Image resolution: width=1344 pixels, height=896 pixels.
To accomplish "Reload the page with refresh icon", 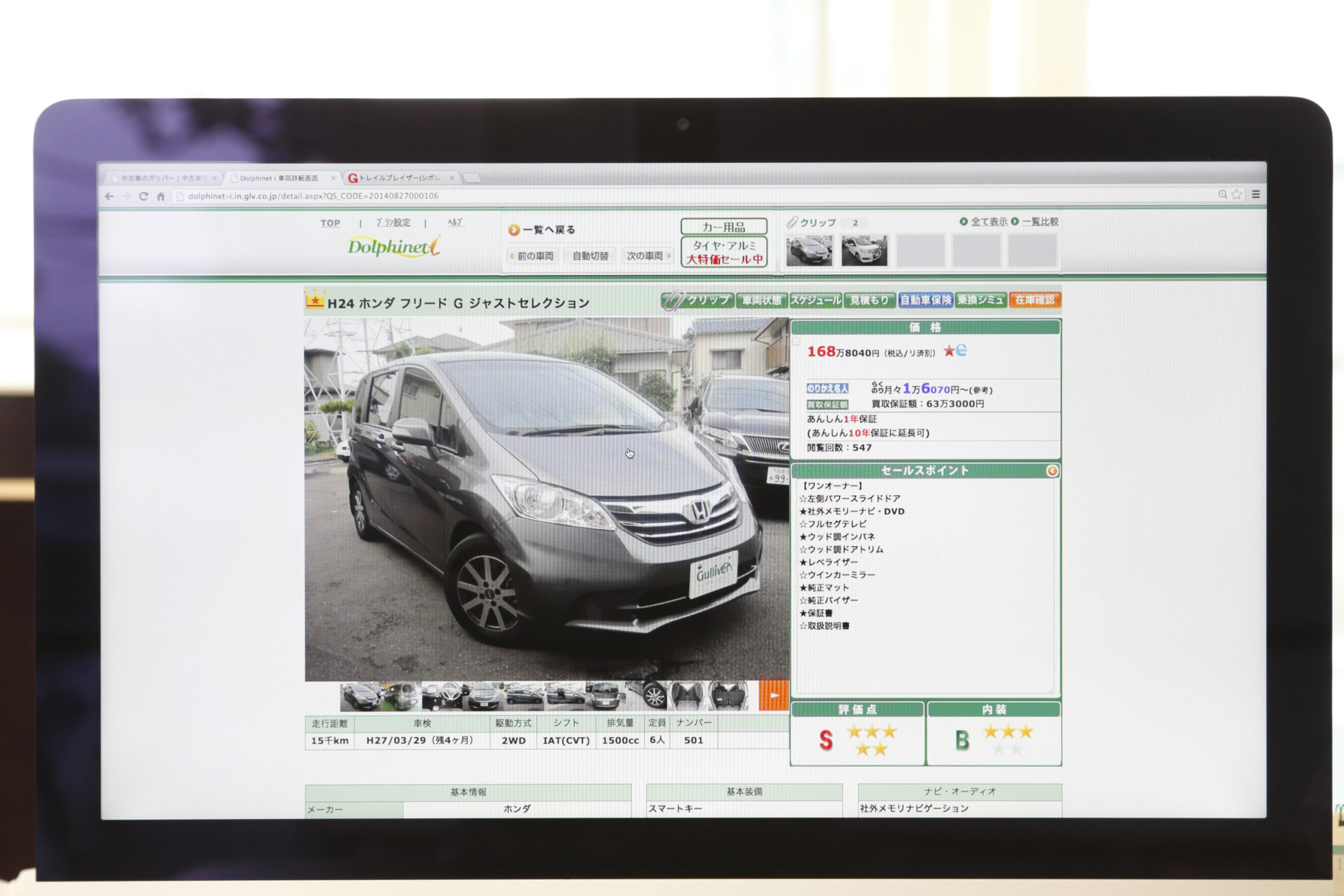I will 143,196.
